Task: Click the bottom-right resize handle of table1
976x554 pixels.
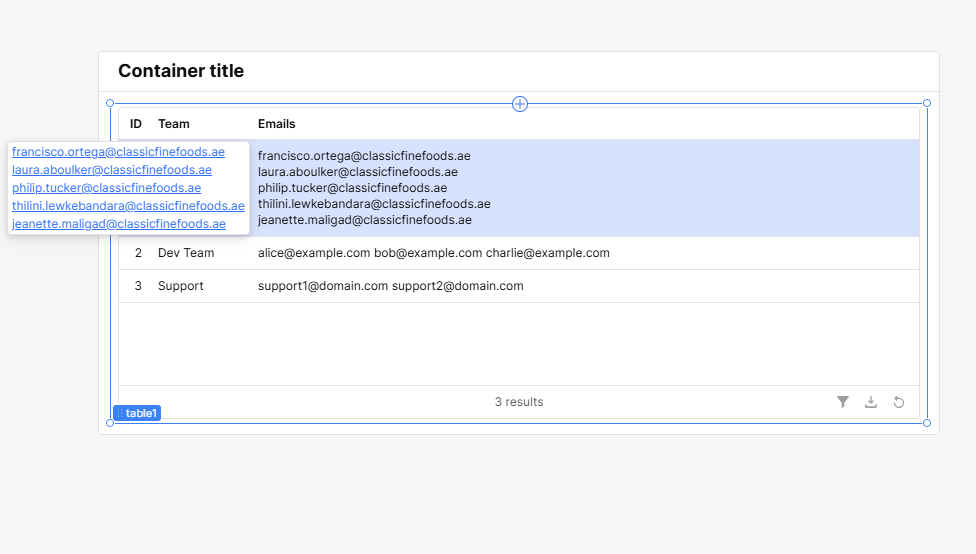Action: click(x=927, y=423)
